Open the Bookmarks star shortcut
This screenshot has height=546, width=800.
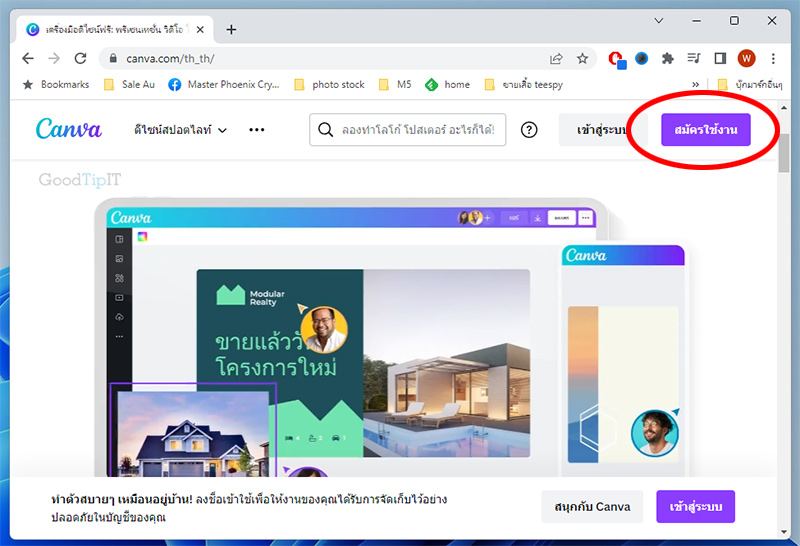pyautogui.click(x=56, y=85)
